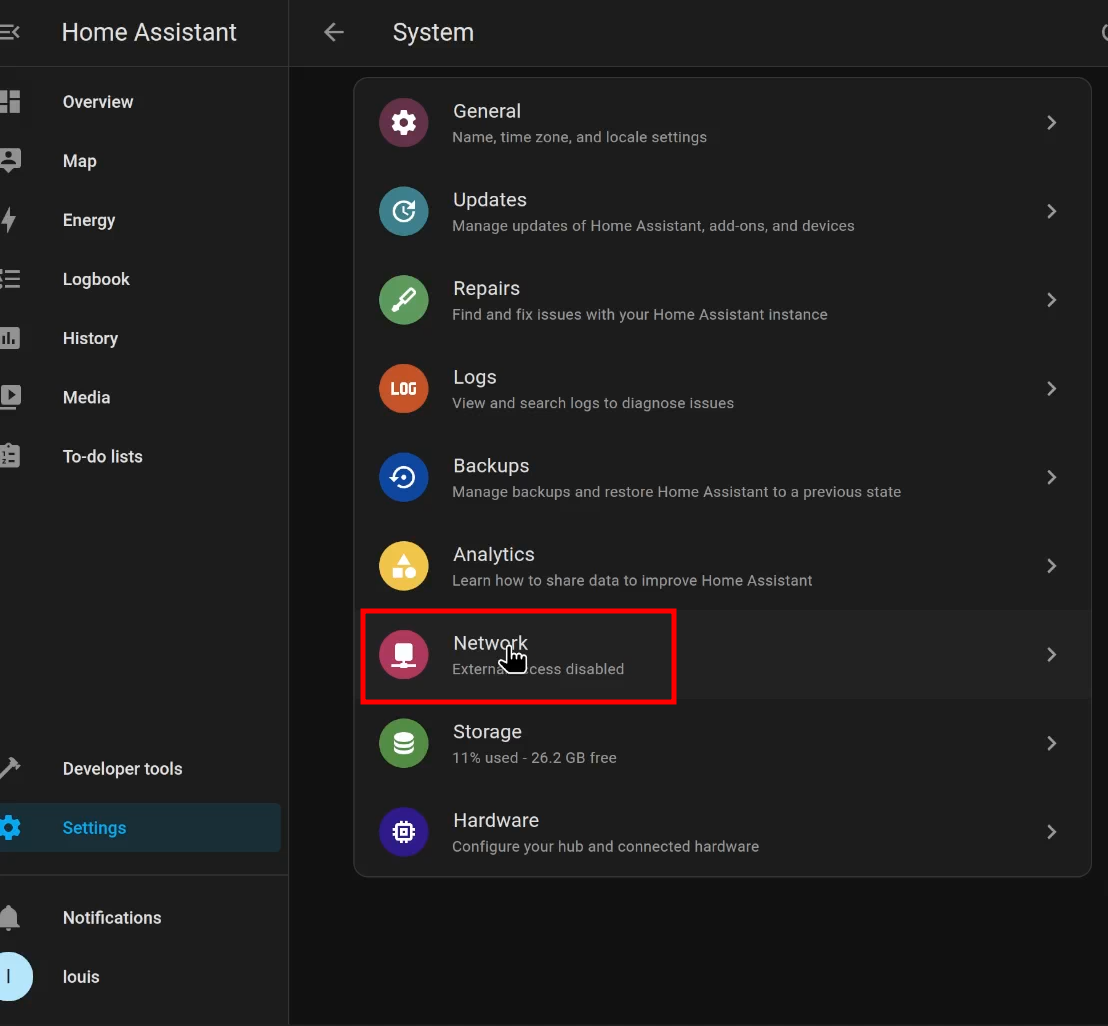Click the louis user avatar
This screenshot has width=1108, height=1026.
[x=14, y=977]
